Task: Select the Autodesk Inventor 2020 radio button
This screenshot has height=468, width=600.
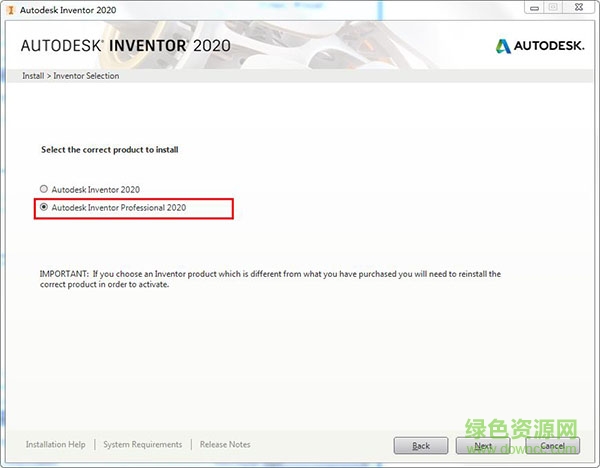Action: point(43,189)
